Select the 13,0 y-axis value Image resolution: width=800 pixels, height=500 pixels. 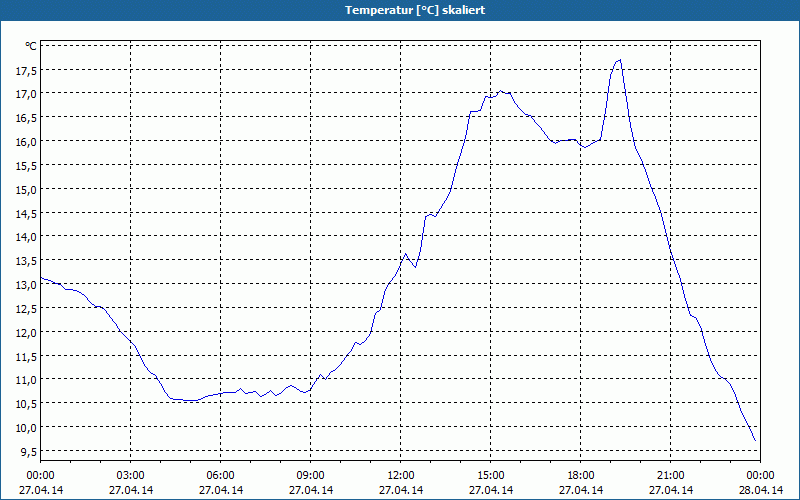pyautogui.click(x=27, y=285)
